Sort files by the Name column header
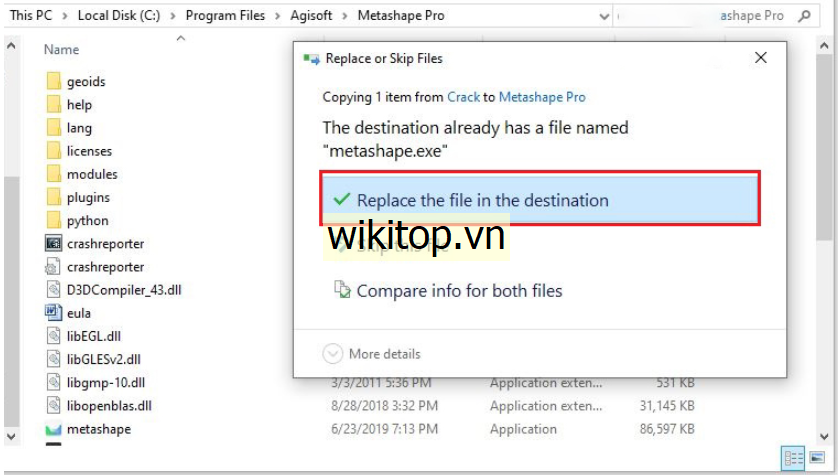Image resolution: width=838 pixels, height=475 pixels. [x=62, y=49]
